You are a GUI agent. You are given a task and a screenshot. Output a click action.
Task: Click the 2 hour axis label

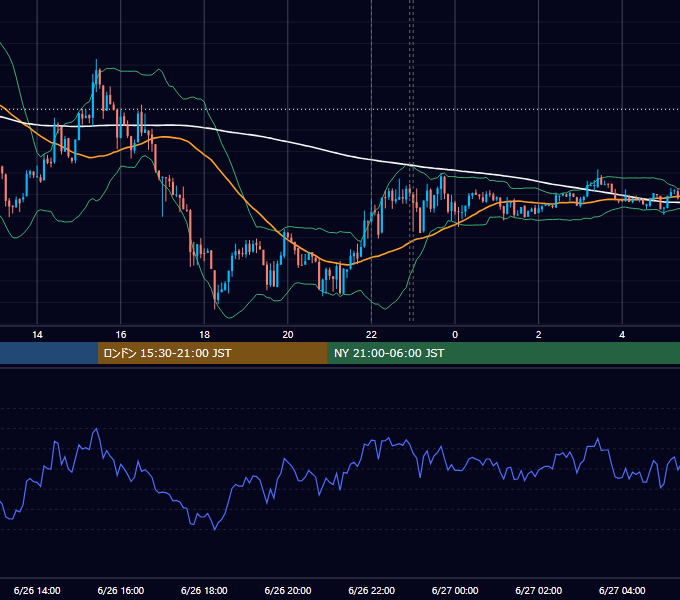(x=539, y=335)
